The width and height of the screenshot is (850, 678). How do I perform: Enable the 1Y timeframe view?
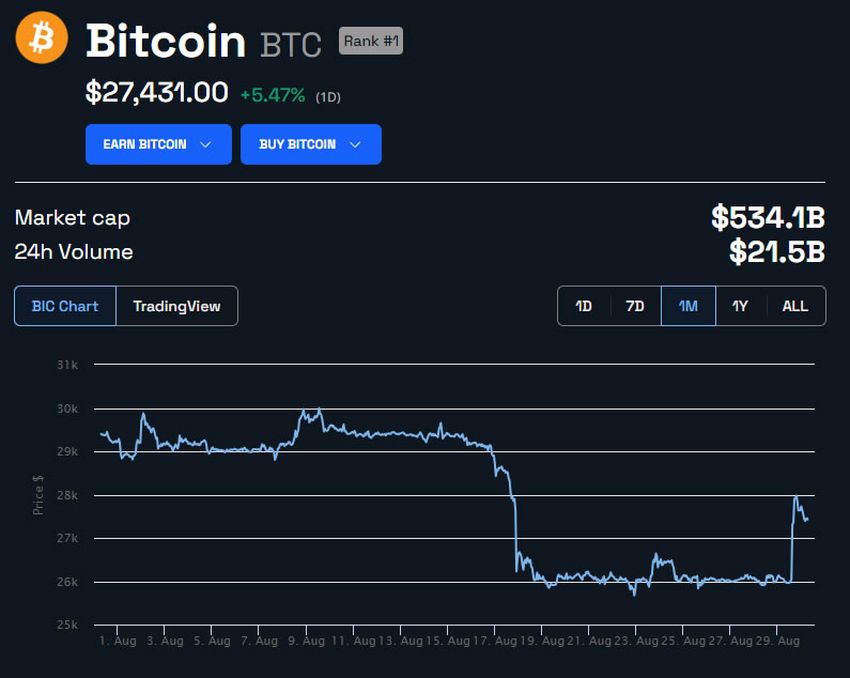[x=741, y=306]
